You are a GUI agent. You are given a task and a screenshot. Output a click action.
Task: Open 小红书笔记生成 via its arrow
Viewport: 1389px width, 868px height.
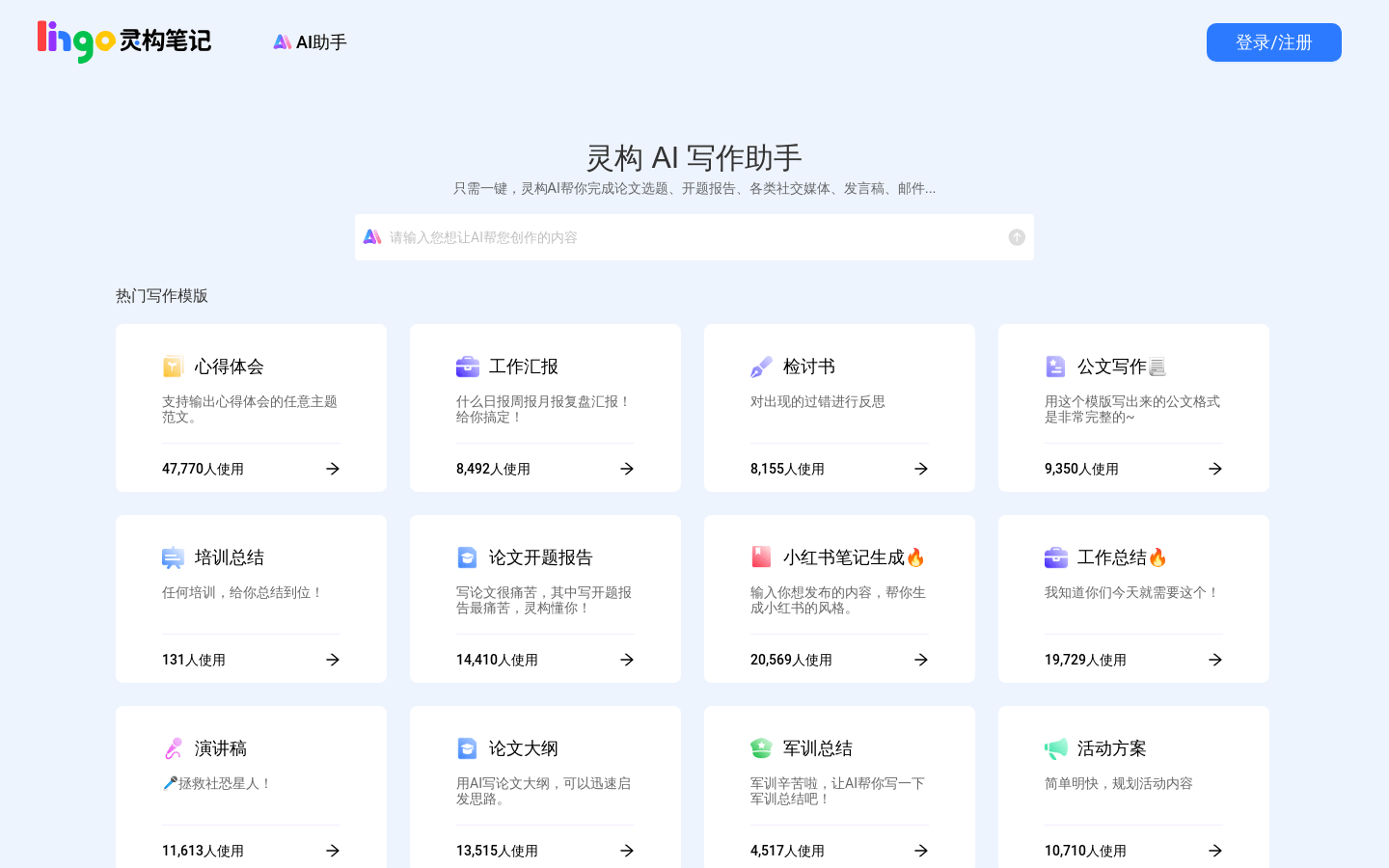pyautogui.click(x=921, y=660)
